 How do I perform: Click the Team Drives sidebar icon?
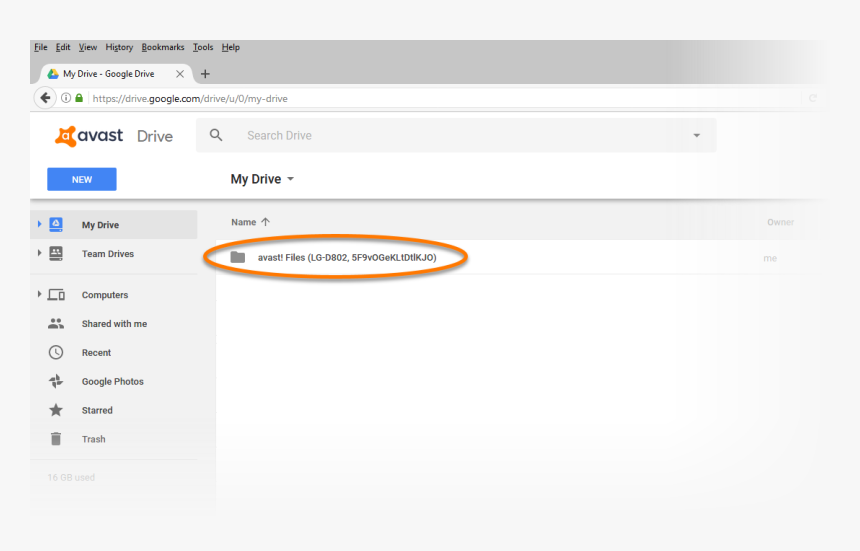coord(56,253)
